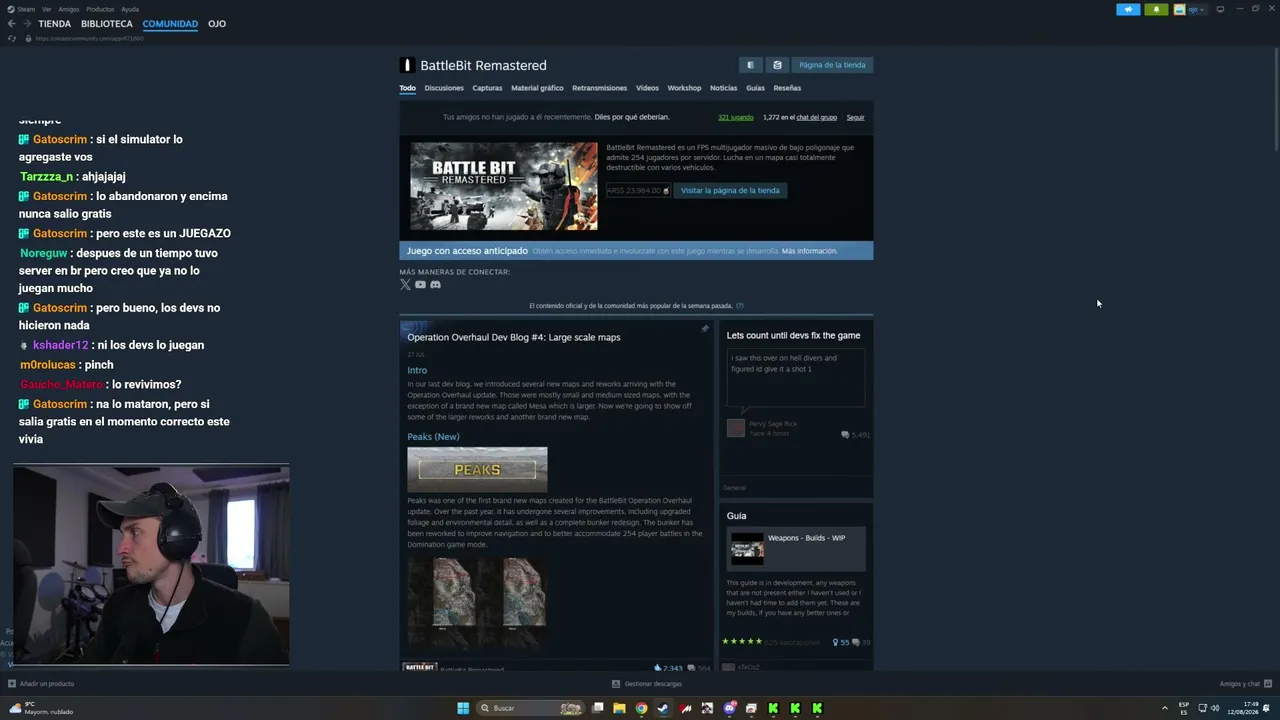Click the PEAKS map banner image
Image resolution: width=1280 pixels, height=720 pixels.
pyautogui.click(x=477, y=470)
